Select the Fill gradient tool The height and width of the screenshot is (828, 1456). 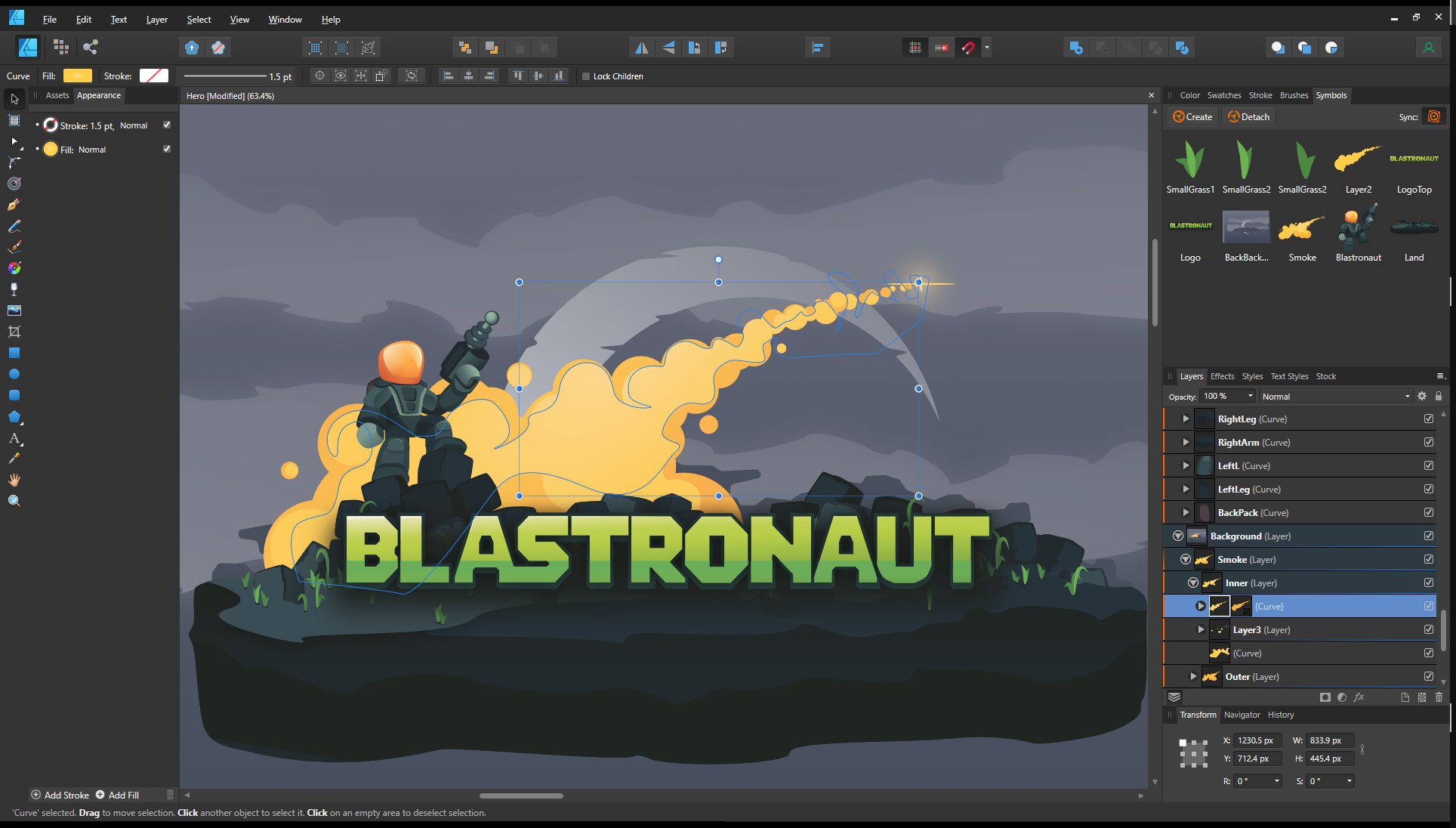(14, 268)
